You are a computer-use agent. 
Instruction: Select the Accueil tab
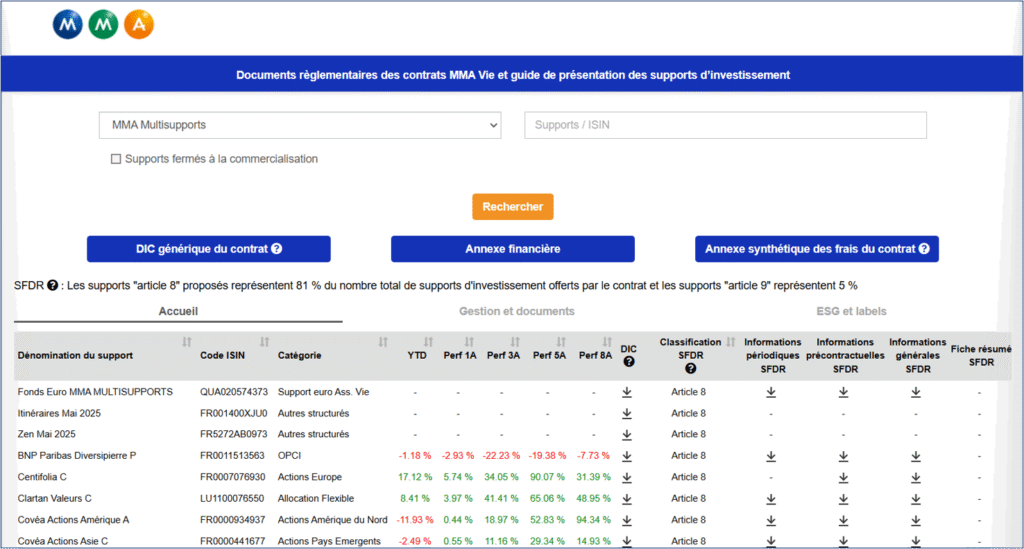[x=178, y=311]
